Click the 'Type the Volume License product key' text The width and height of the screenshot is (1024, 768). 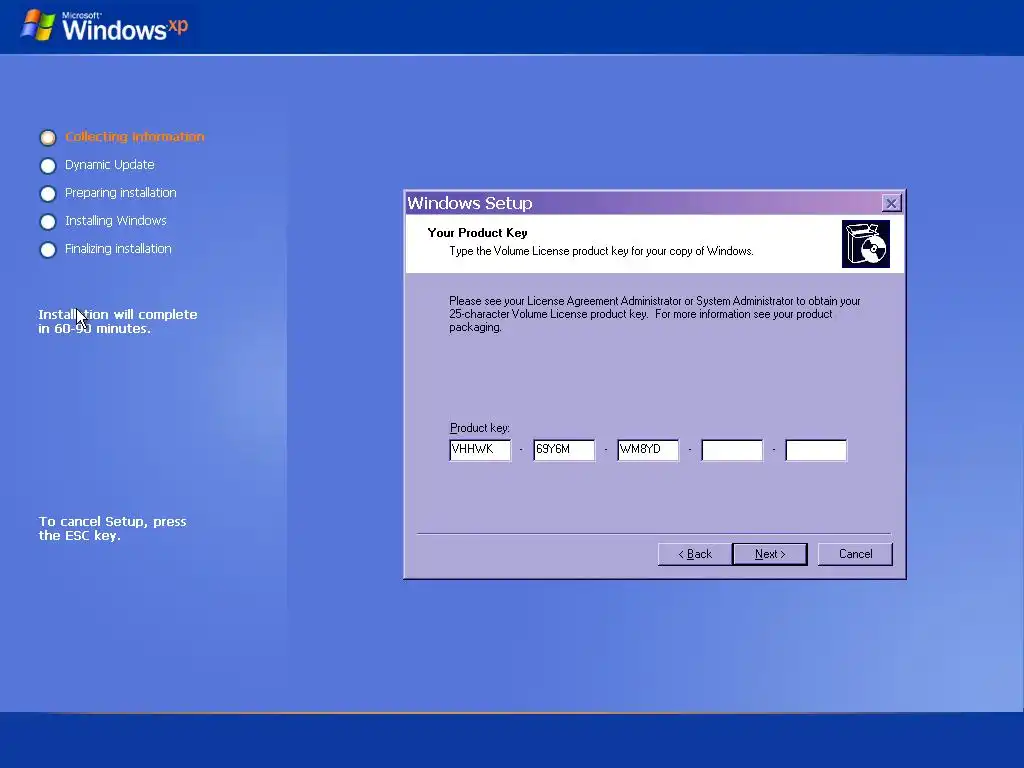click(601, 251)
